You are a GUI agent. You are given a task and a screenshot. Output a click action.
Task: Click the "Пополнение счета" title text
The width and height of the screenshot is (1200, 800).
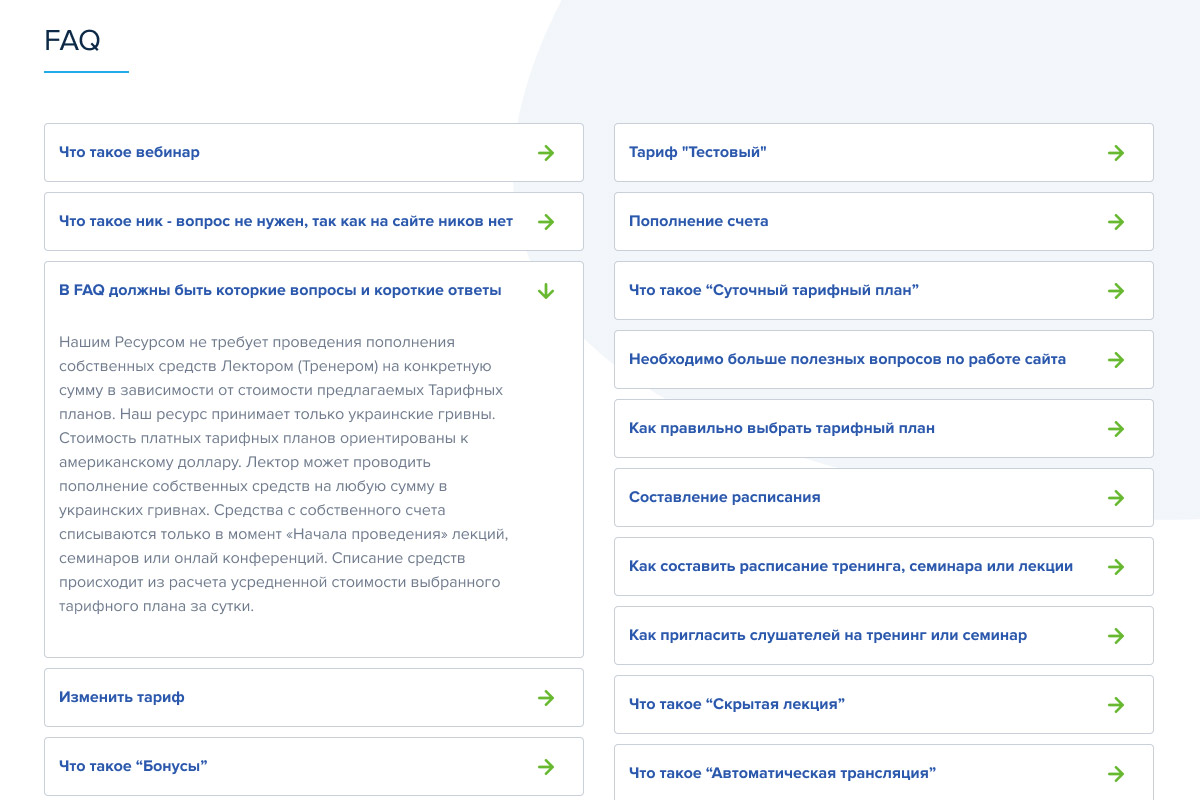click(x=698, y=222)
